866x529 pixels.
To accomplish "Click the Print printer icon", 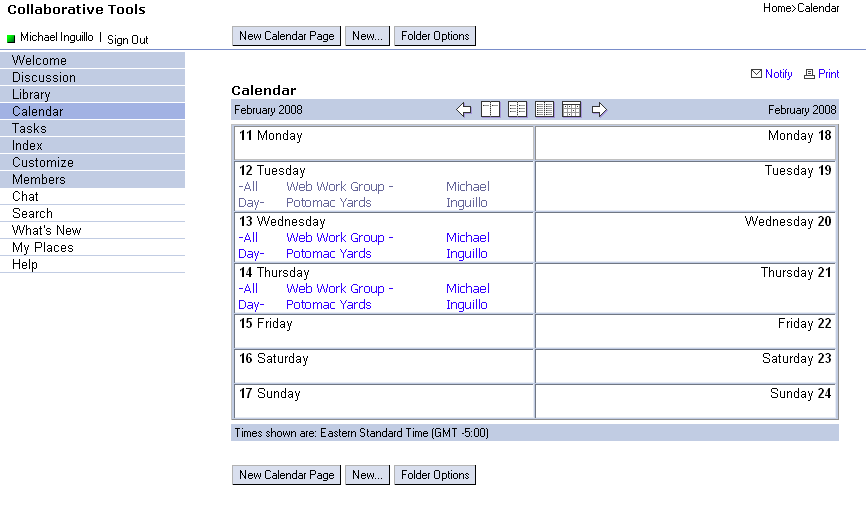I will (809, 74).
